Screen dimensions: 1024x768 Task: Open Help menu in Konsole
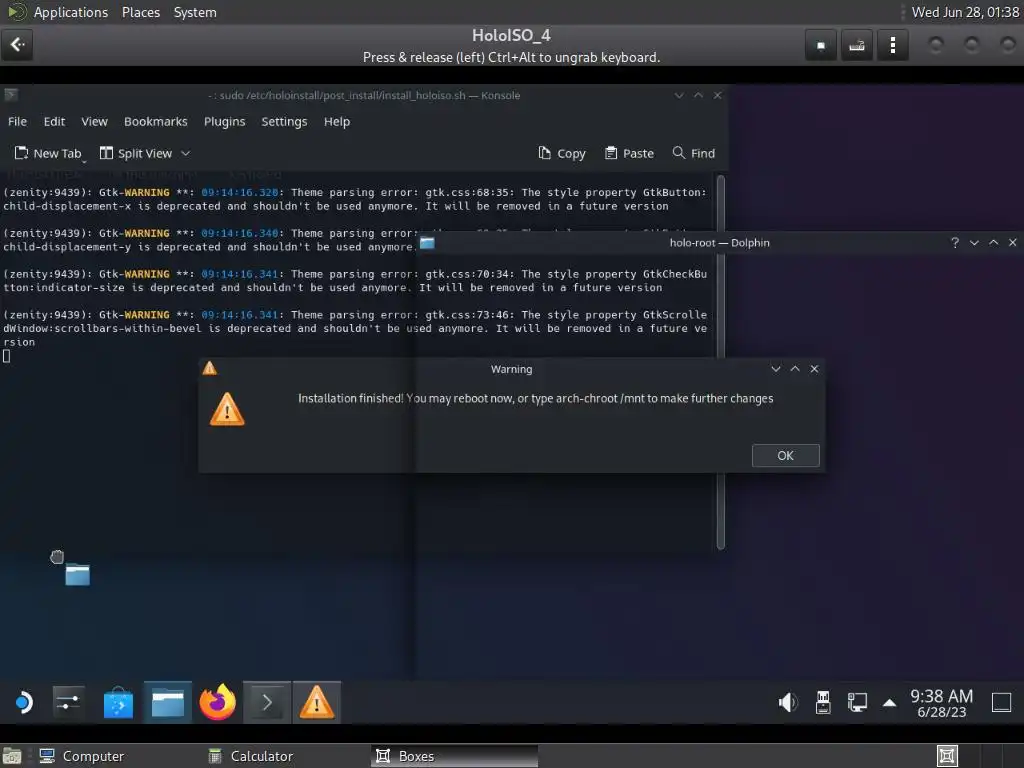(337, 121)
